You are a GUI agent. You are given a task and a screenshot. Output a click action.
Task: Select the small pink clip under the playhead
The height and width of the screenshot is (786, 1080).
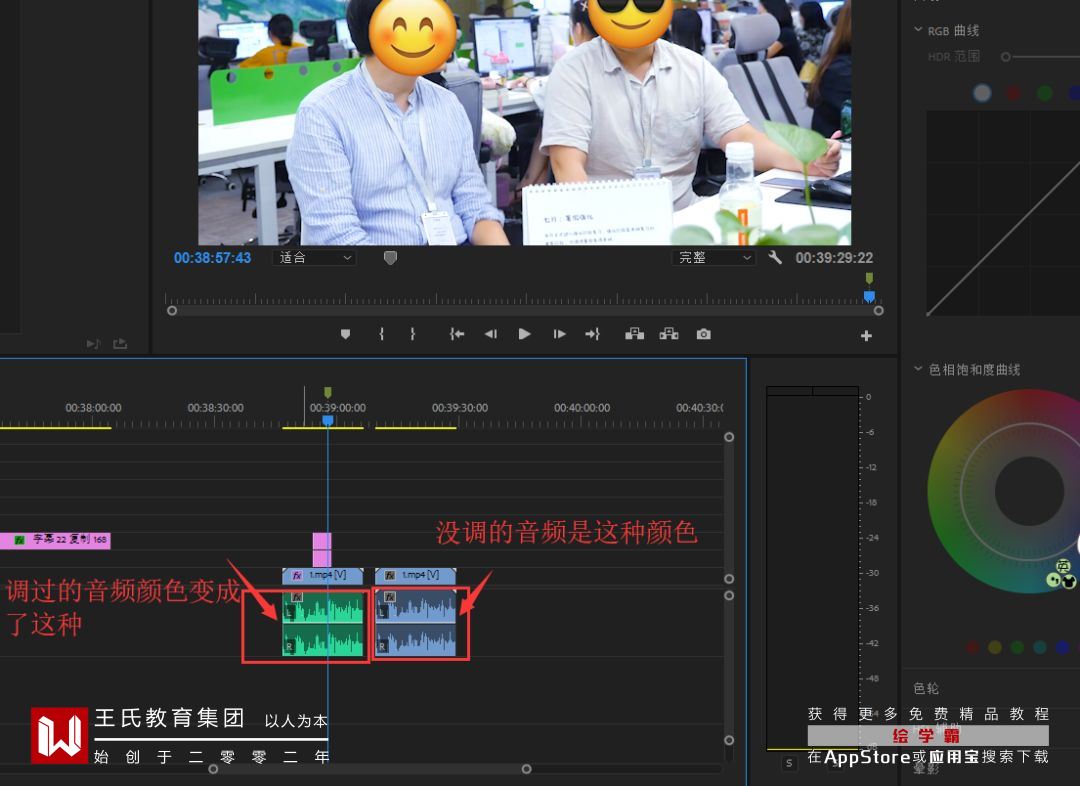coord(322,549)
